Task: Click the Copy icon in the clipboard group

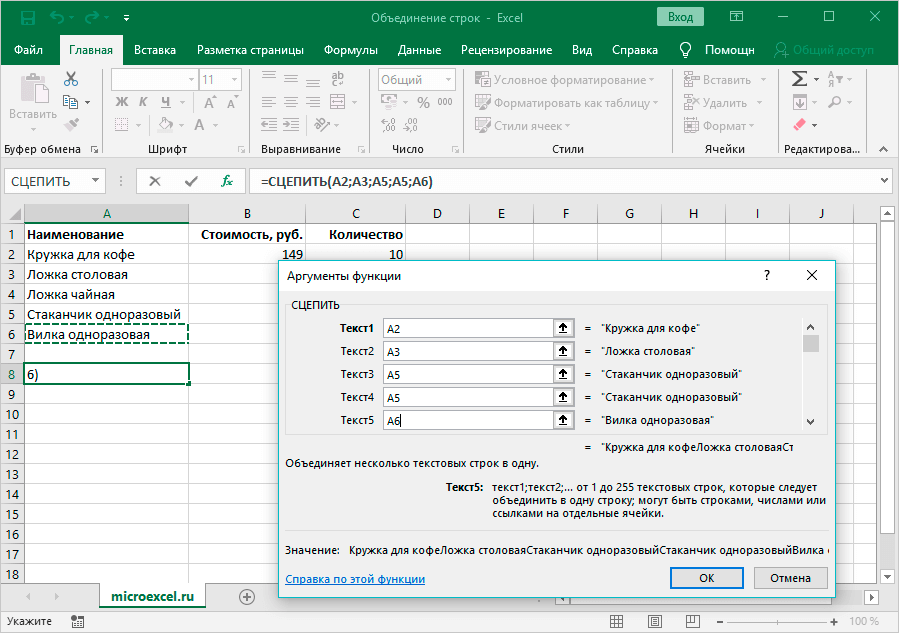Action: pyautogui.click(x=71, y=102)
